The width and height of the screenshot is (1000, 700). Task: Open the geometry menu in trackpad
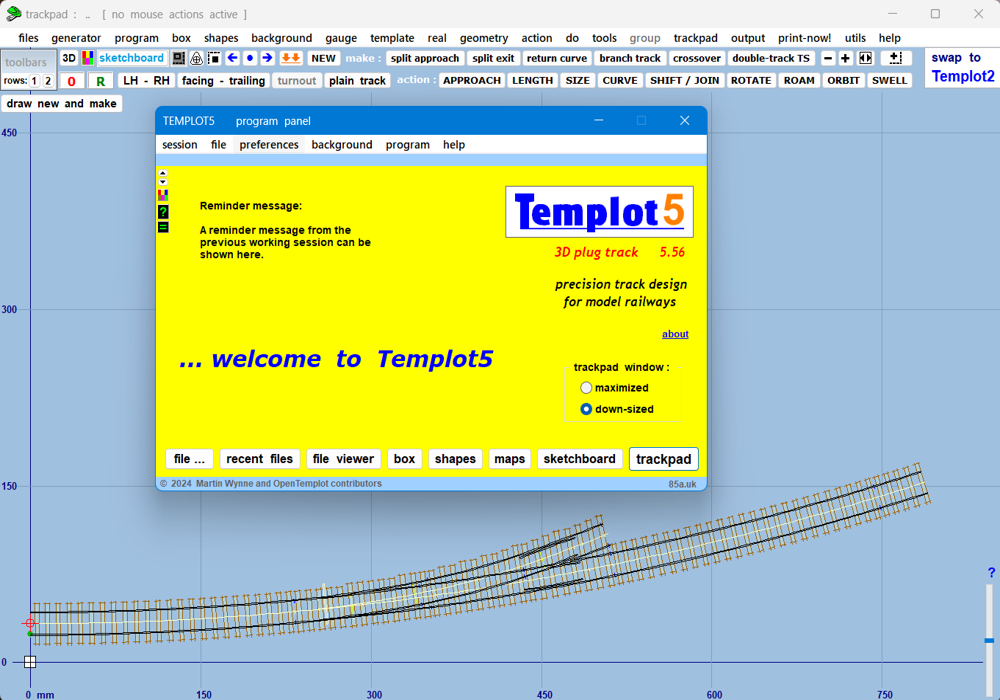[x=483, y=38]
